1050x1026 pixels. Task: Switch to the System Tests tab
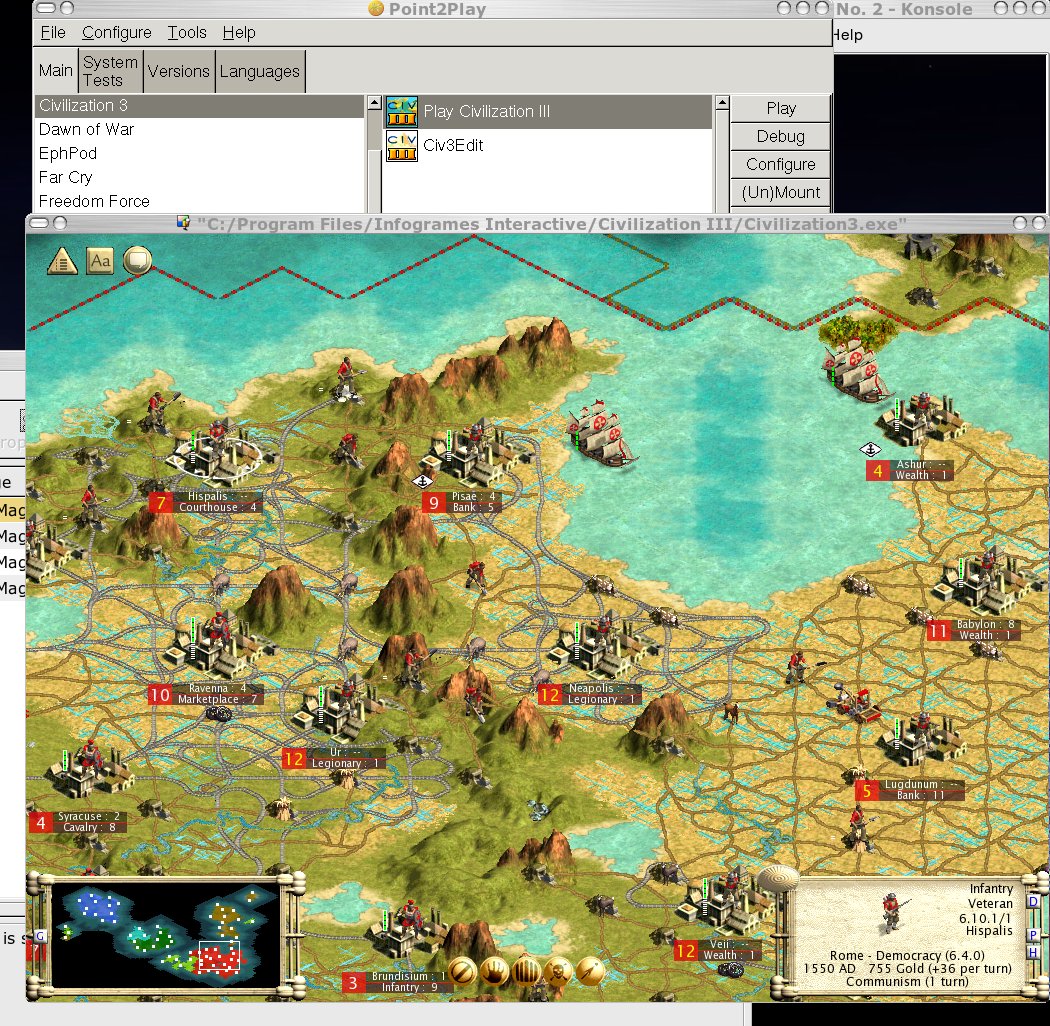(110, 71)
